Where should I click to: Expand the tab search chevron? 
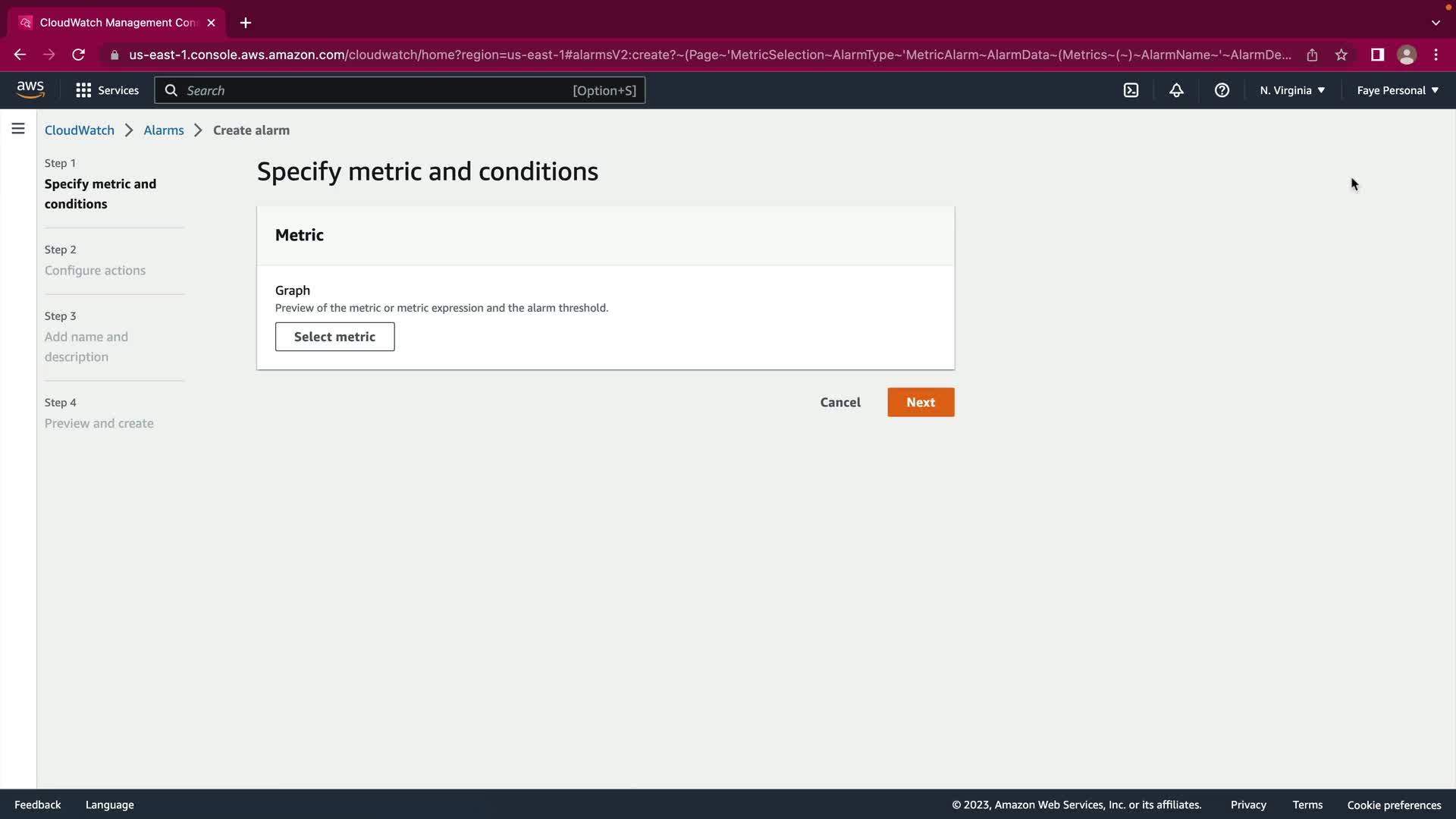coord(1436,23)
